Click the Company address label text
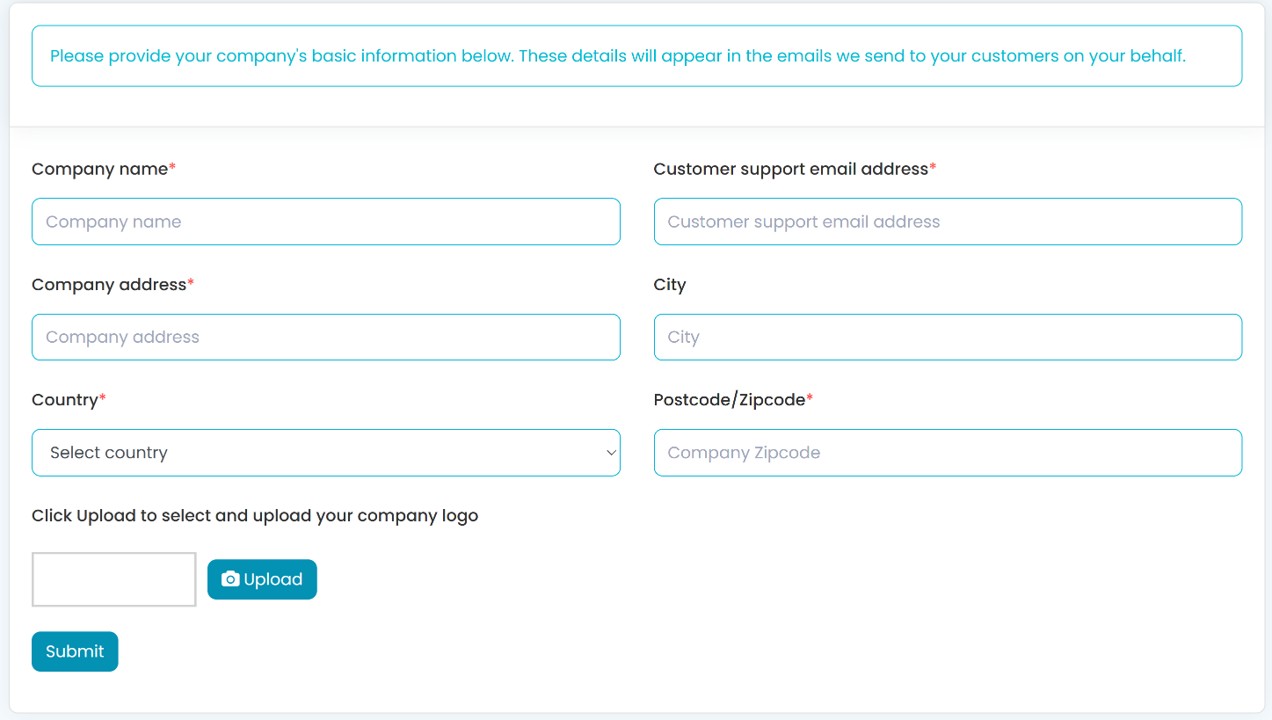1272x720 pixels. click(x=108, y=285)
